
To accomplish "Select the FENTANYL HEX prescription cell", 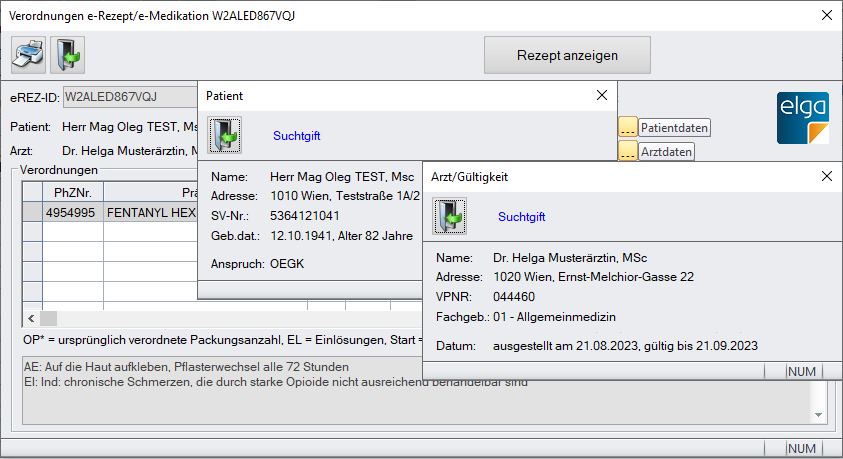I will [x=150, y=212].
